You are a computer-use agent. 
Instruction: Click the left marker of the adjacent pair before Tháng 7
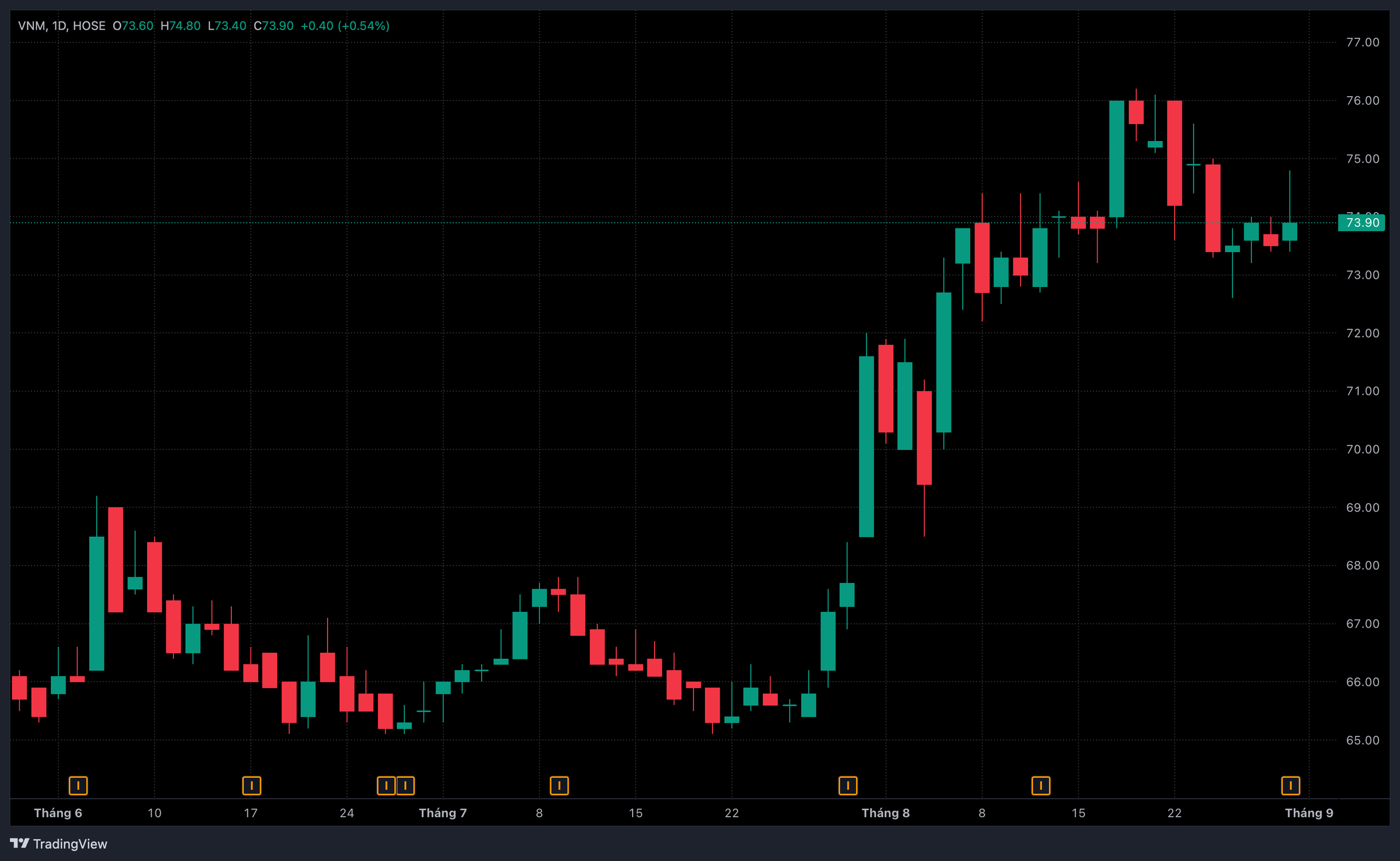[x=386, y=786]
